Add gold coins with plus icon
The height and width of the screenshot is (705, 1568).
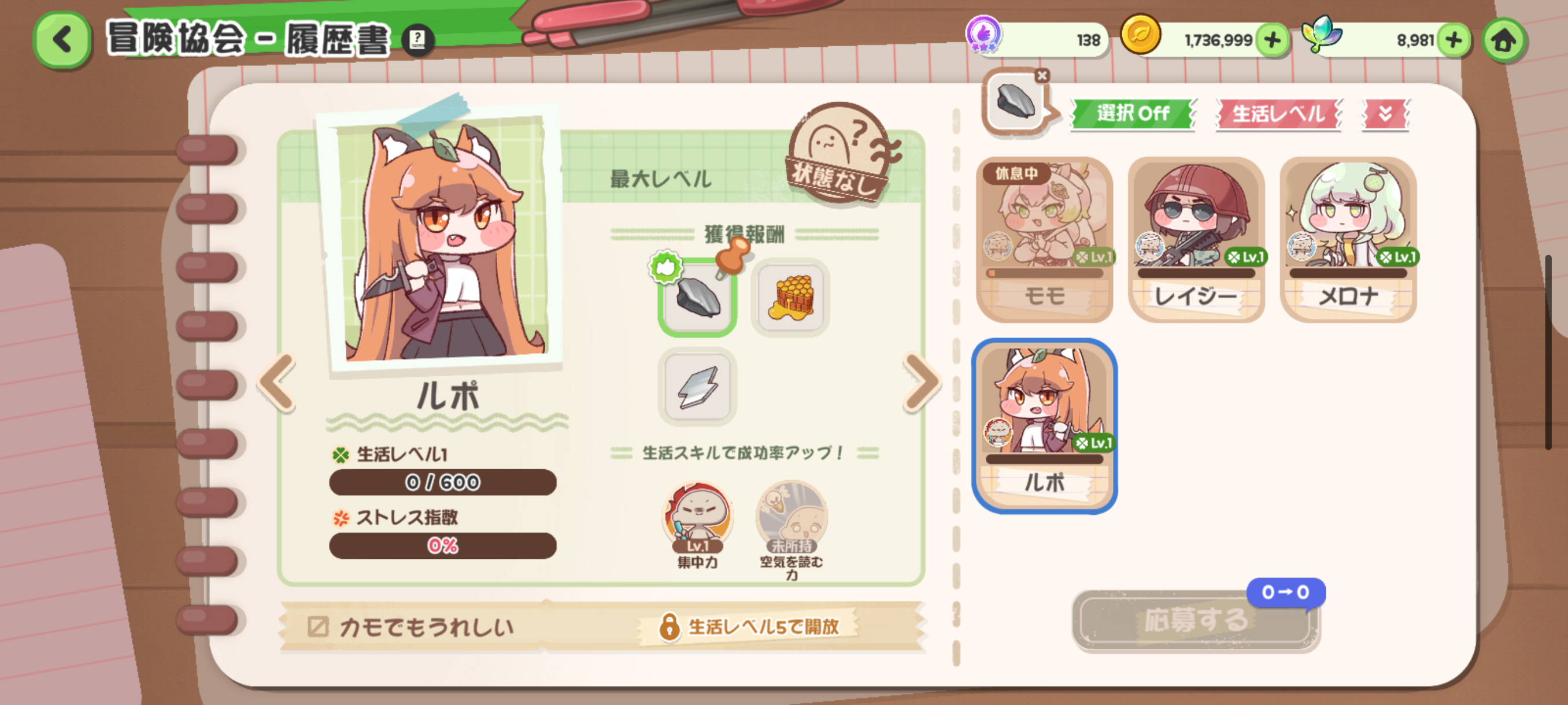[x=1272, y=40]
